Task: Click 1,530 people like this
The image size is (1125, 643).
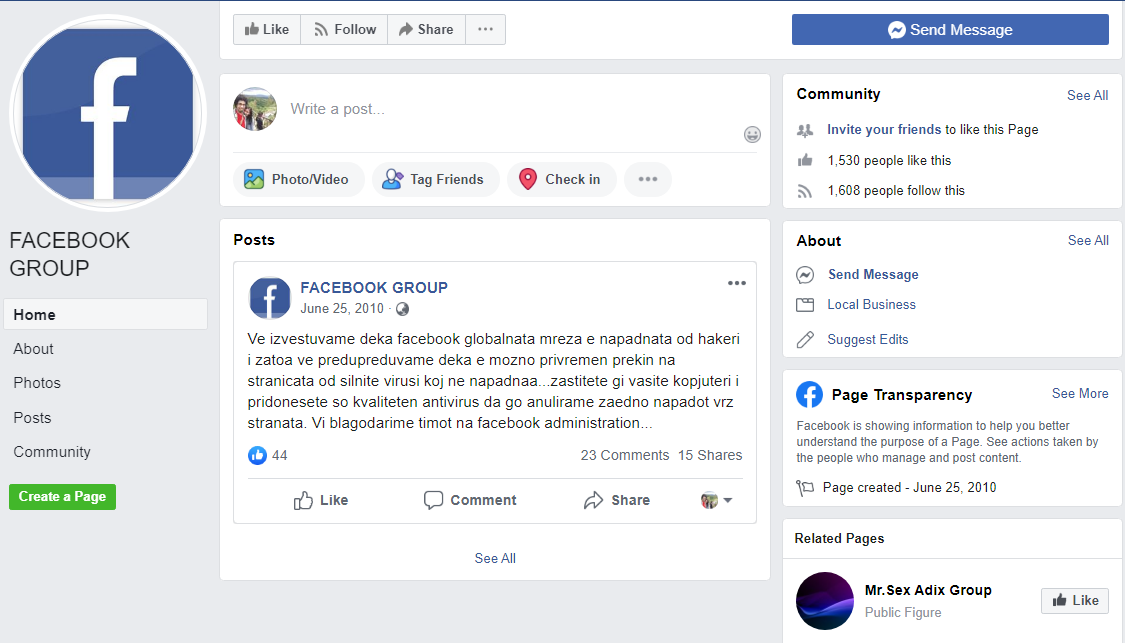Action: tap(889, 161)
